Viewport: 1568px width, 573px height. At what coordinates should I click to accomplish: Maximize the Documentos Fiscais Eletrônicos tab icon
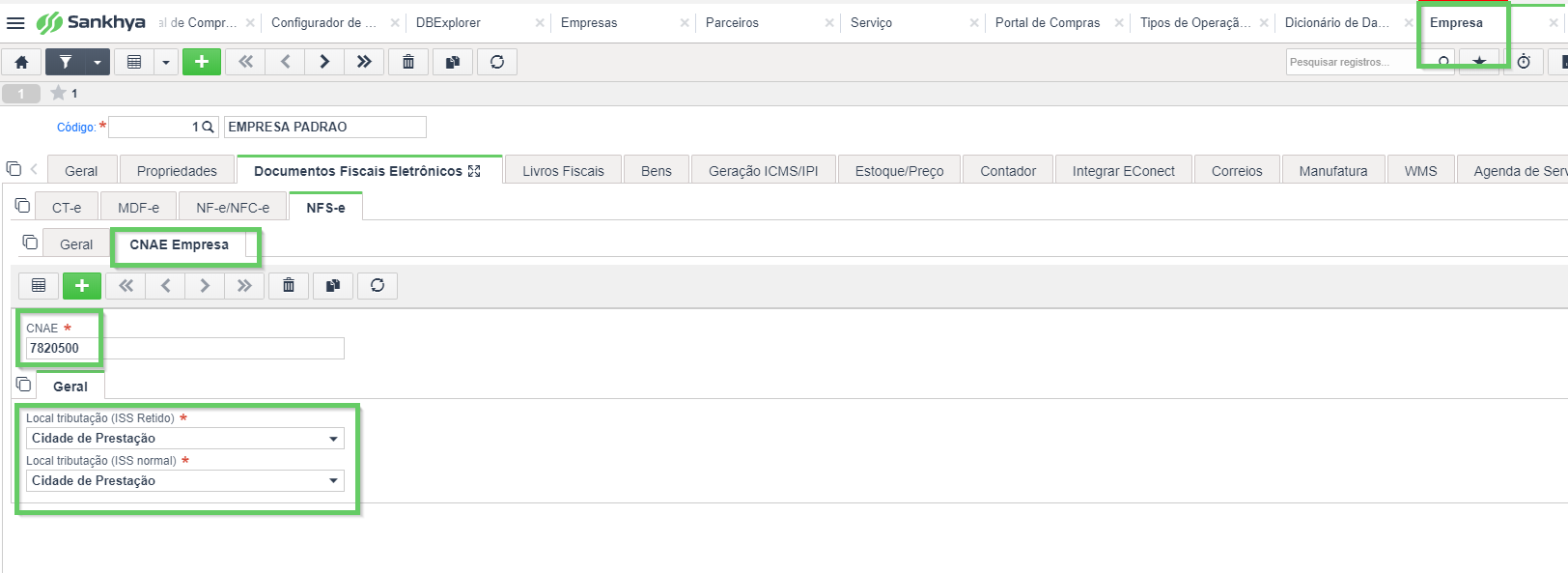click(x=474, y=171)
